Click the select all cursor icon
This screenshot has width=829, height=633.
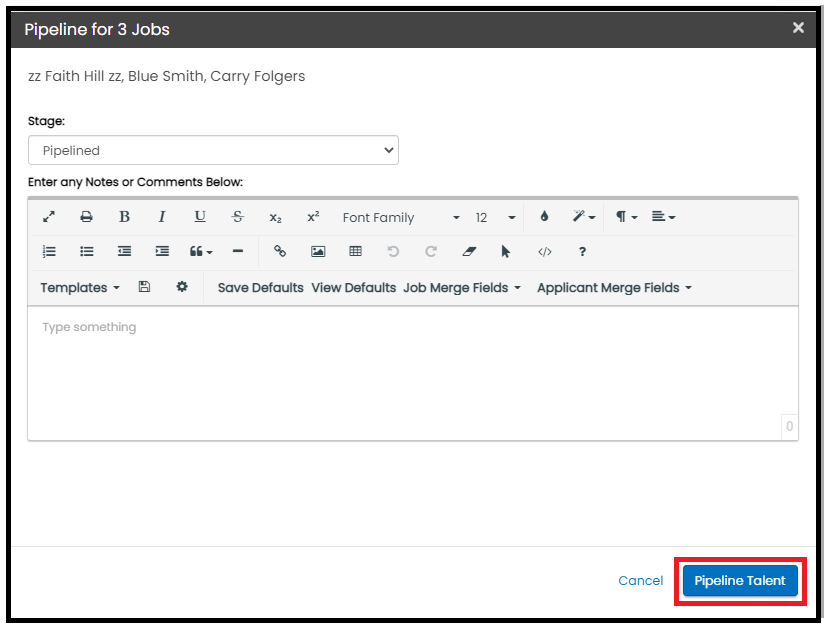click(506, 252)
